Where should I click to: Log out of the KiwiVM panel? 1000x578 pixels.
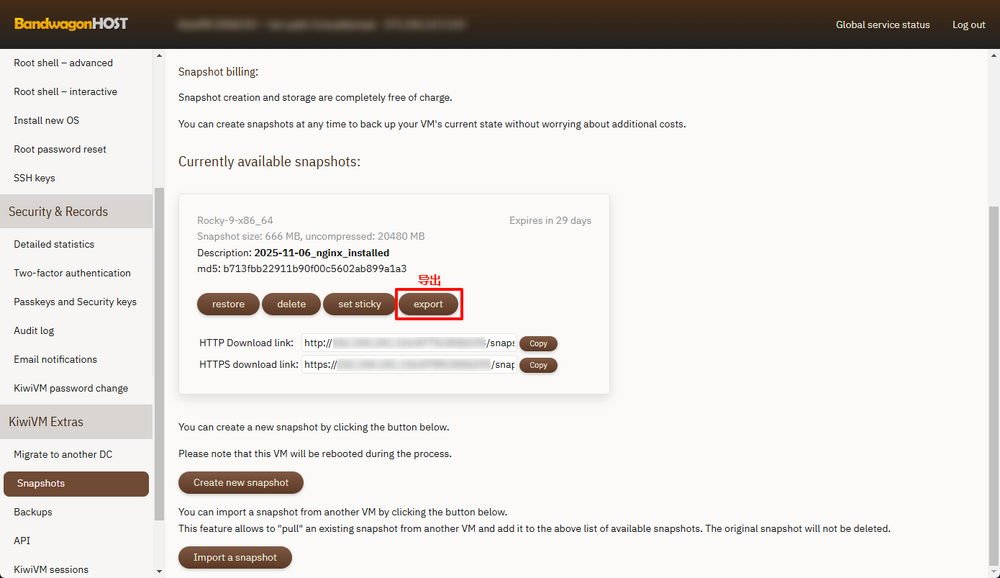(968, 25)
